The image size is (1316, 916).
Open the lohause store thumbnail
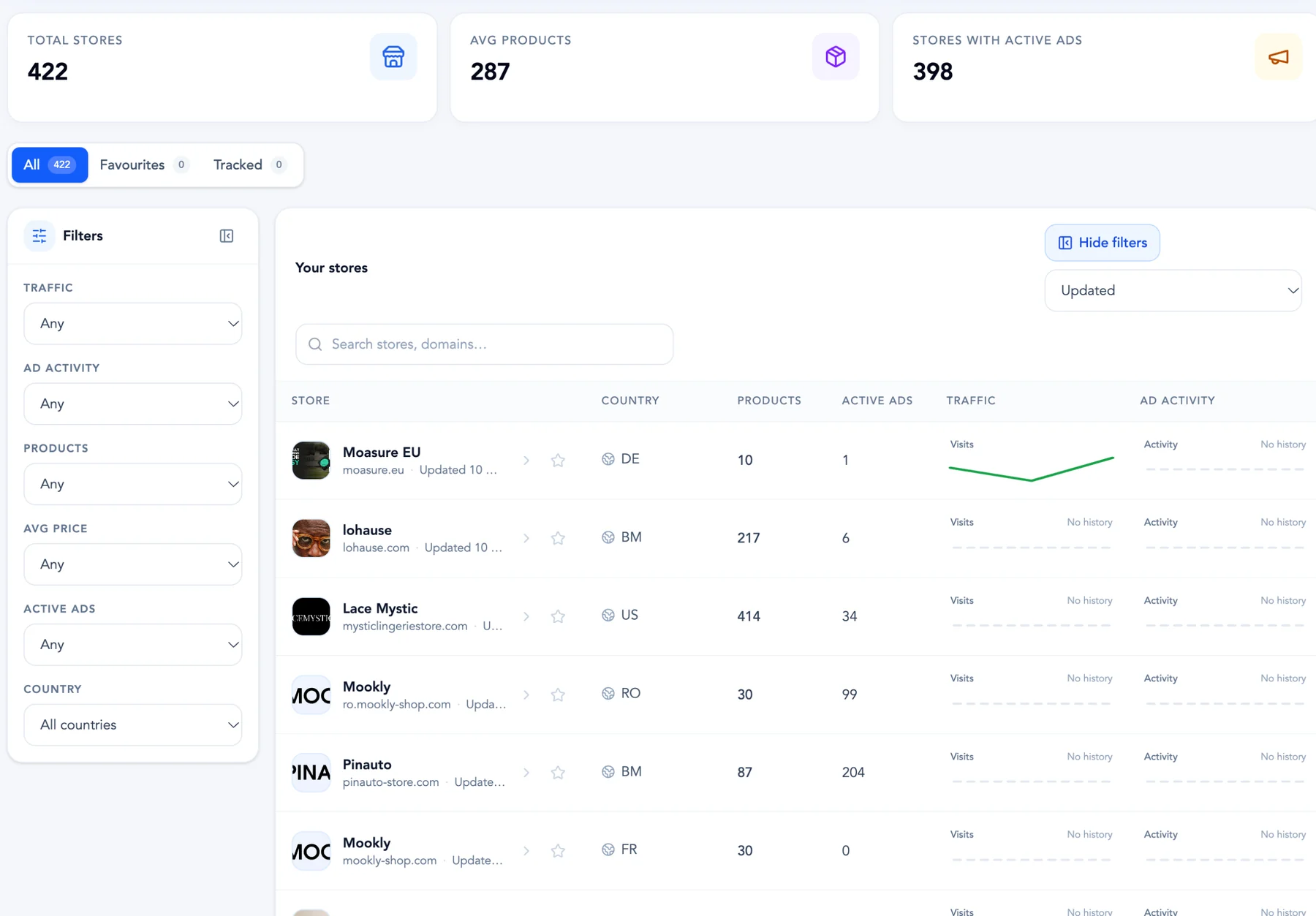pyautogui.click(x=311, y=538)
